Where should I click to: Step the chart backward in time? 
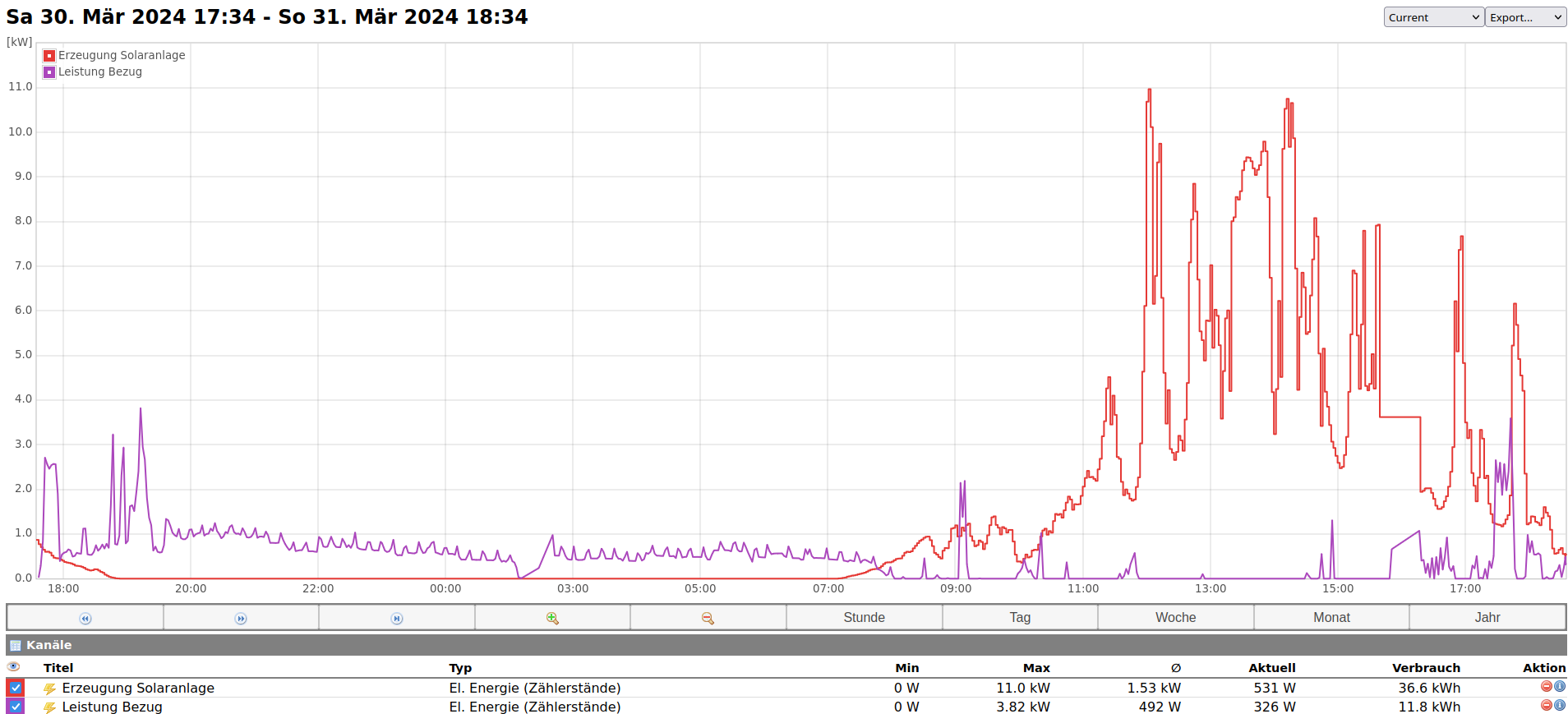(85, 618)
